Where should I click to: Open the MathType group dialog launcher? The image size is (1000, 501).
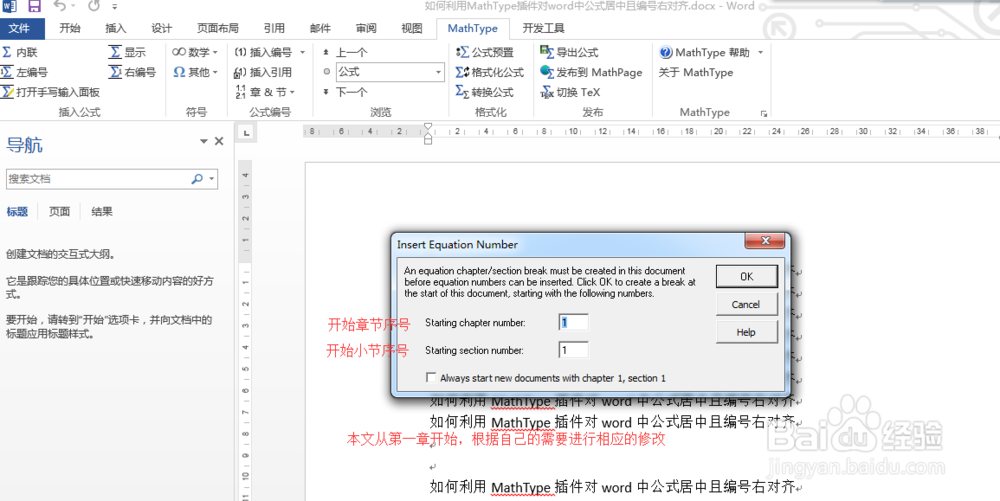[763, 113]
